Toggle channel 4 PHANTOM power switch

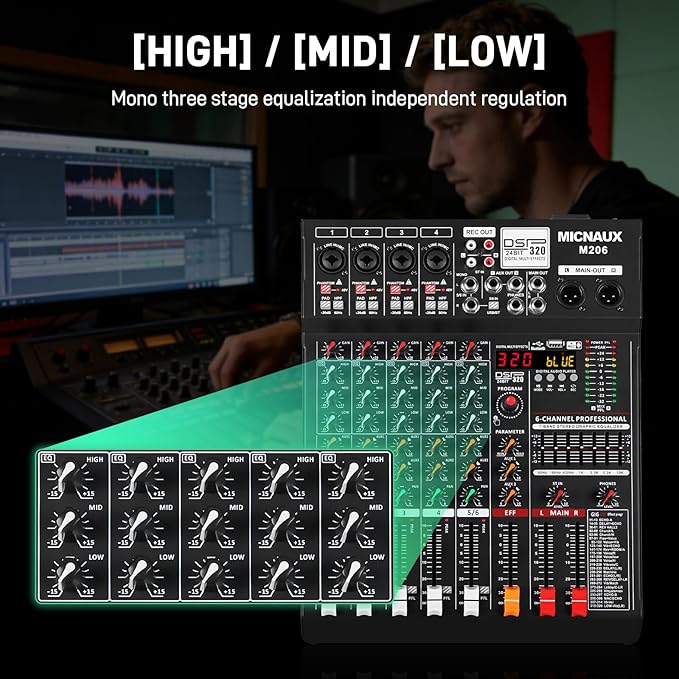coord(430,289)
